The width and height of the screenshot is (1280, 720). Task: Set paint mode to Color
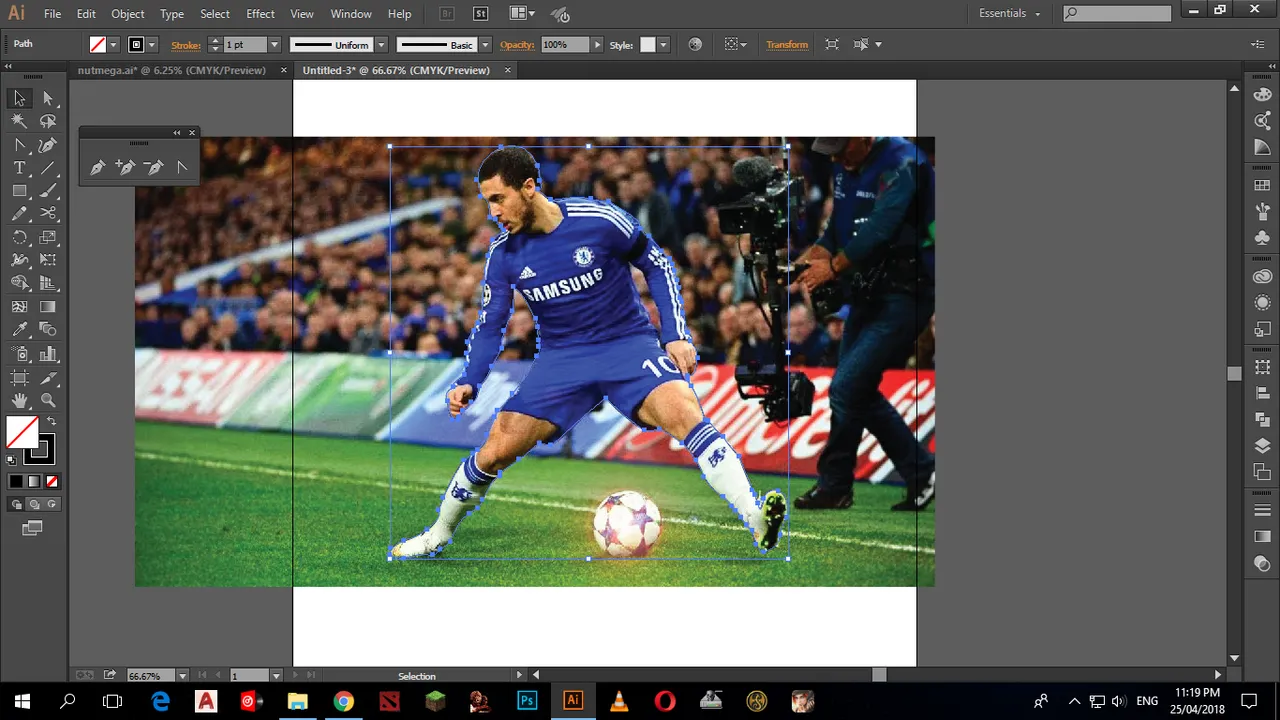16,482
